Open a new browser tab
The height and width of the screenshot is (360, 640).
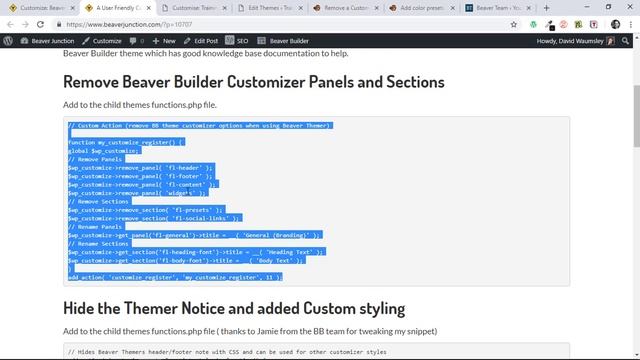(x=547, y=8)
